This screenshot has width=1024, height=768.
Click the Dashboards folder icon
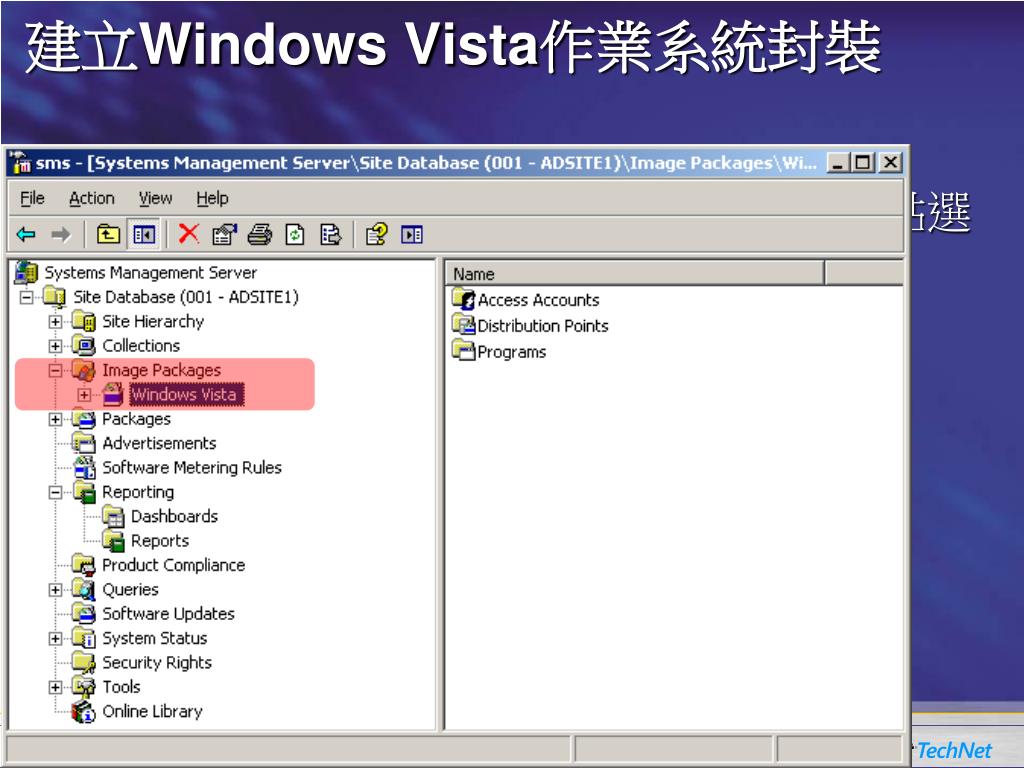(x=113, y=517)
